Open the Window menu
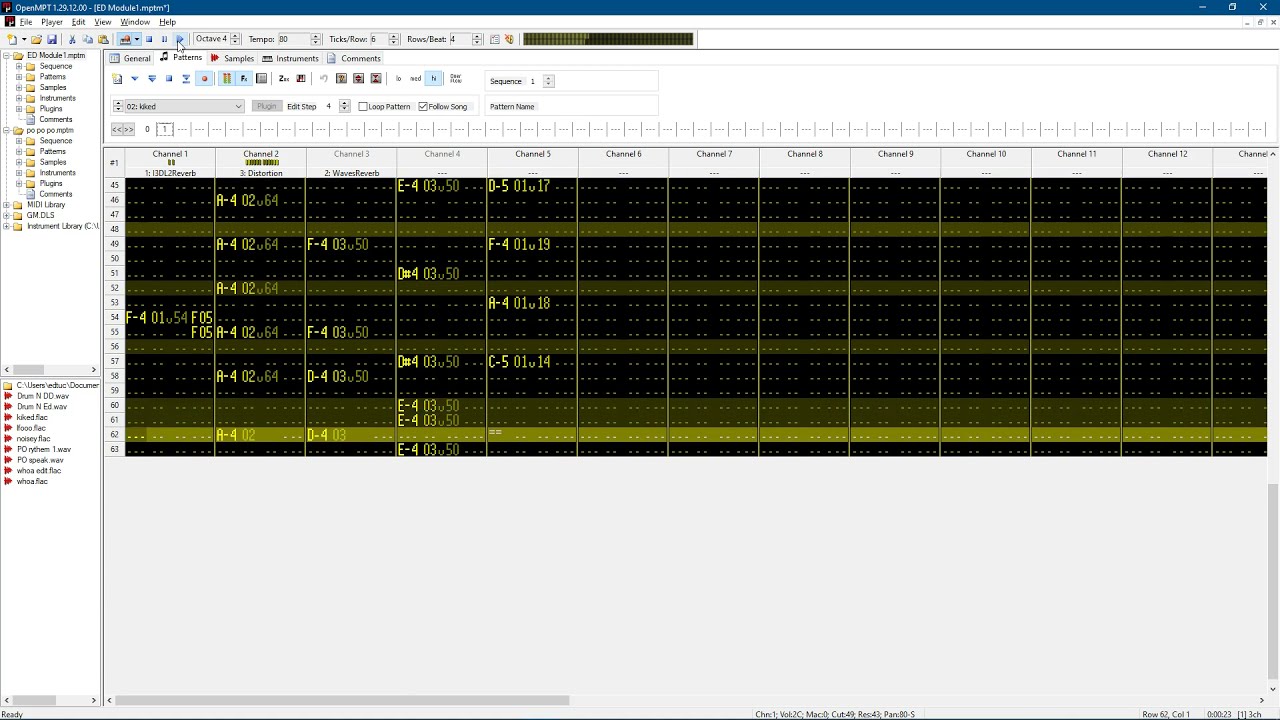The height and width of the screenshot is (720, 1280). [x=135, y=22]
